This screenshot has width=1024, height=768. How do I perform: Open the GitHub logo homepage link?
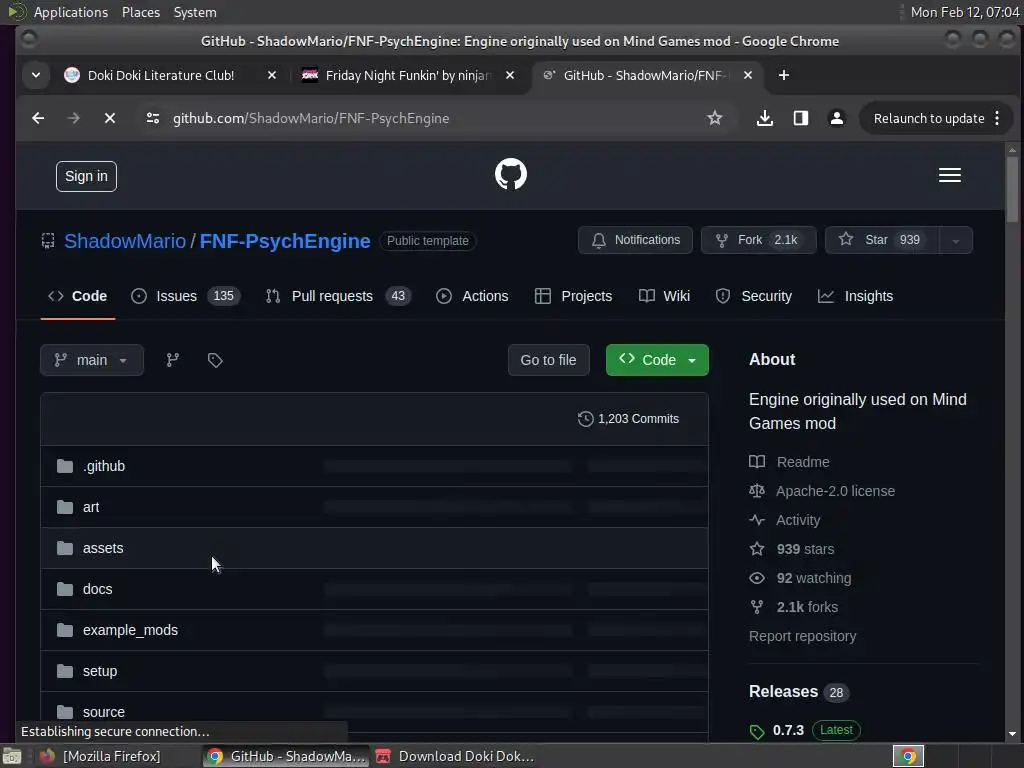click(510, 174)
